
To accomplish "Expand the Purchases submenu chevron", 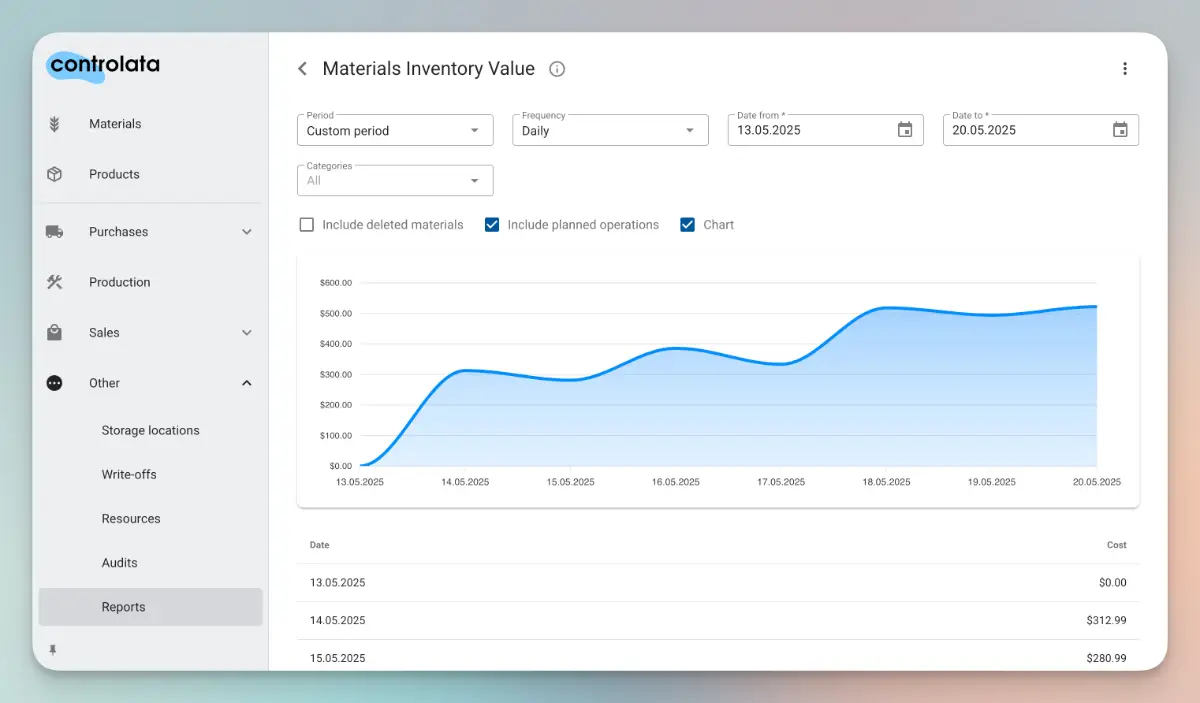I will point(247,232).
